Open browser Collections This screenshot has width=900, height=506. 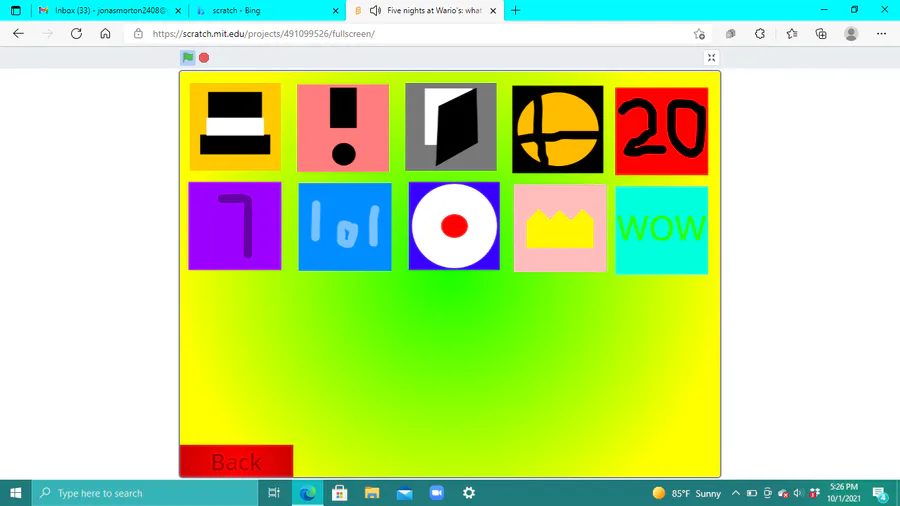point(821,34)
